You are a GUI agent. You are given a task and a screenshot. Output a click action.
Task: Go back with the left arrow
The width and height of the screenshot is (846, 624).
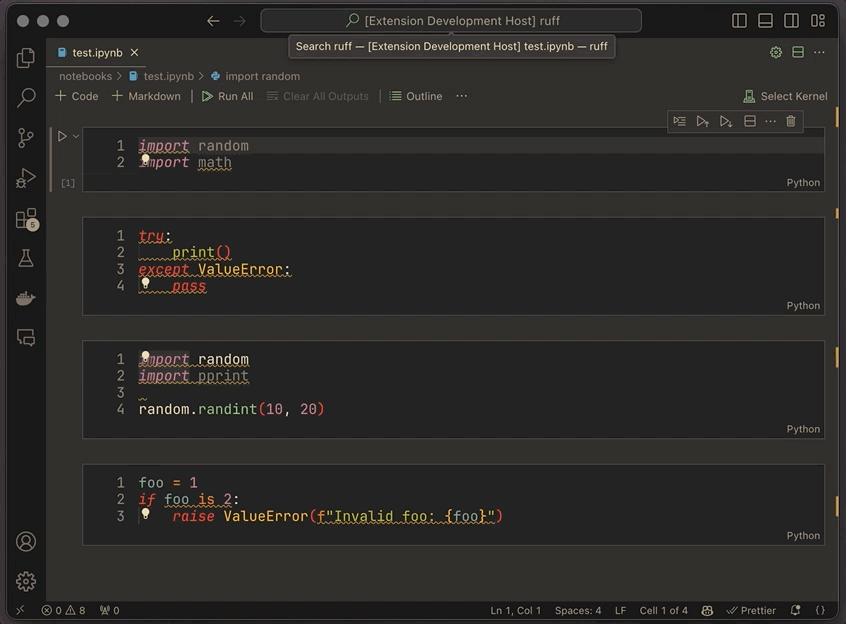point(213,21)
